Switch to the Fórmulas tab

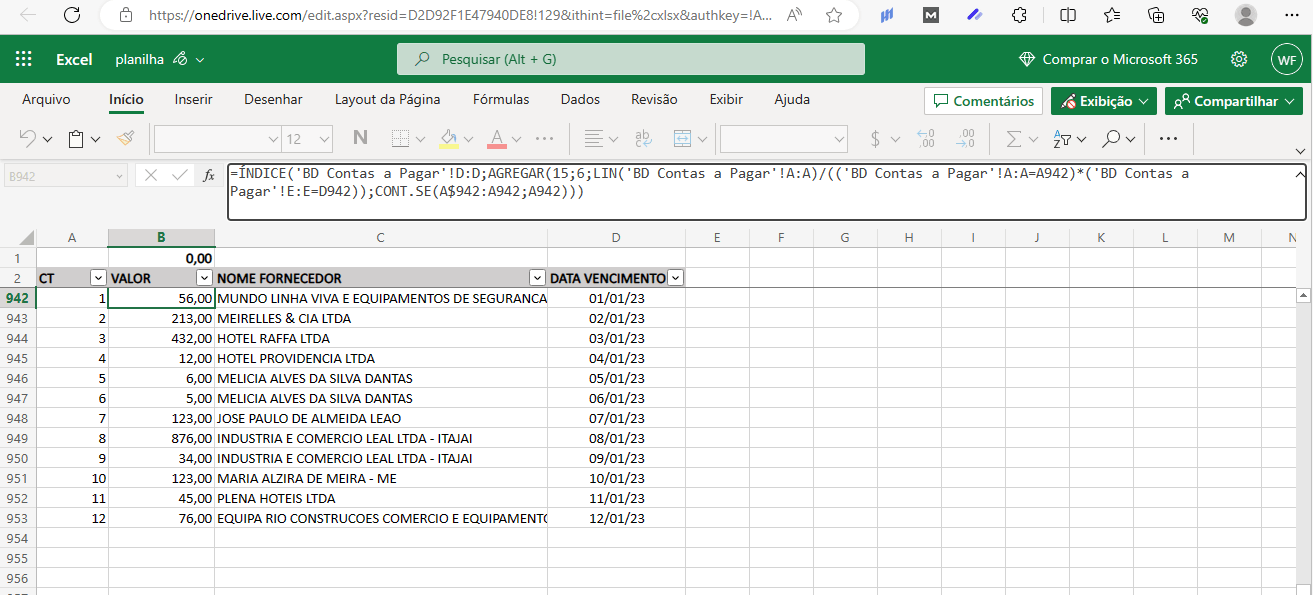pyautogui.click(x=501, y=99)
